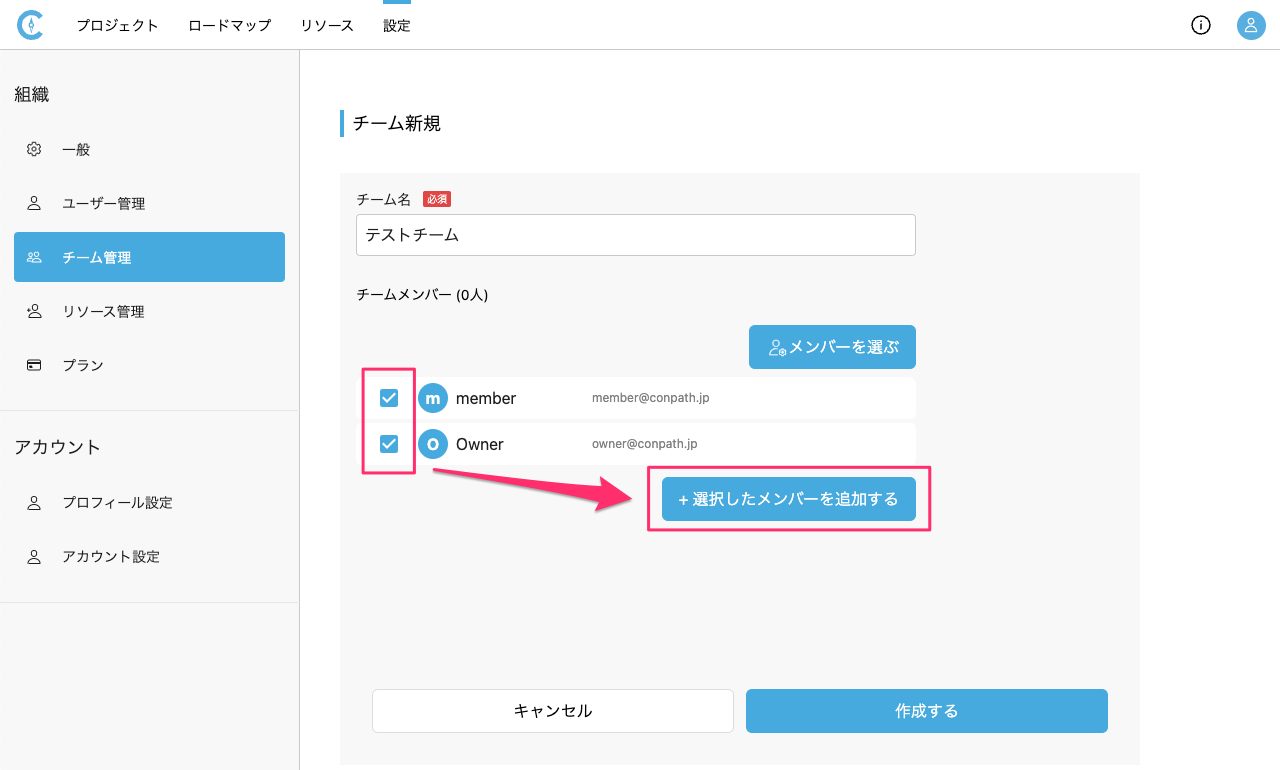
Task: Click the gear icon beside 一般
Action: 34,149
